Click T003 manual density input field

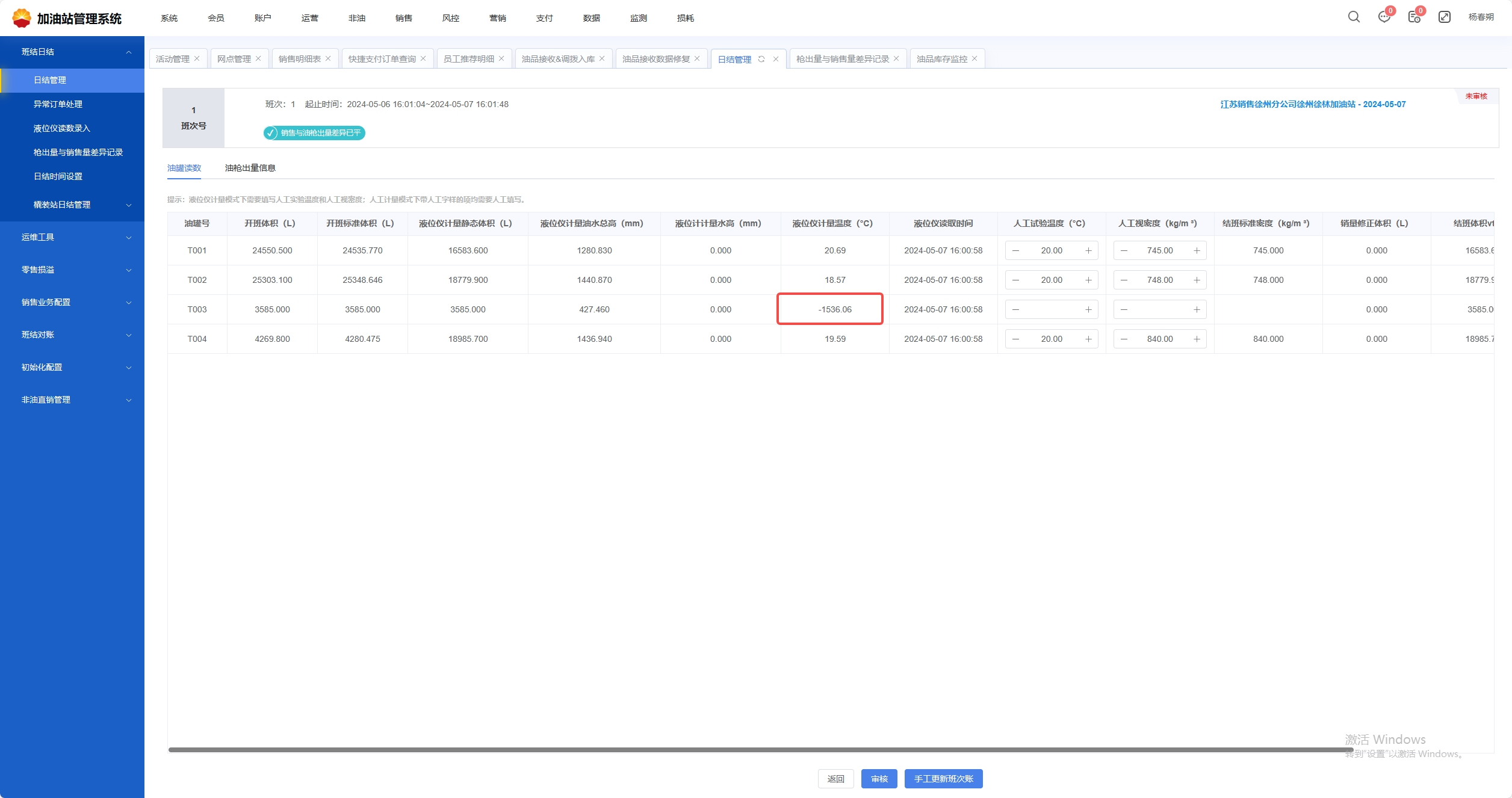1160,309
